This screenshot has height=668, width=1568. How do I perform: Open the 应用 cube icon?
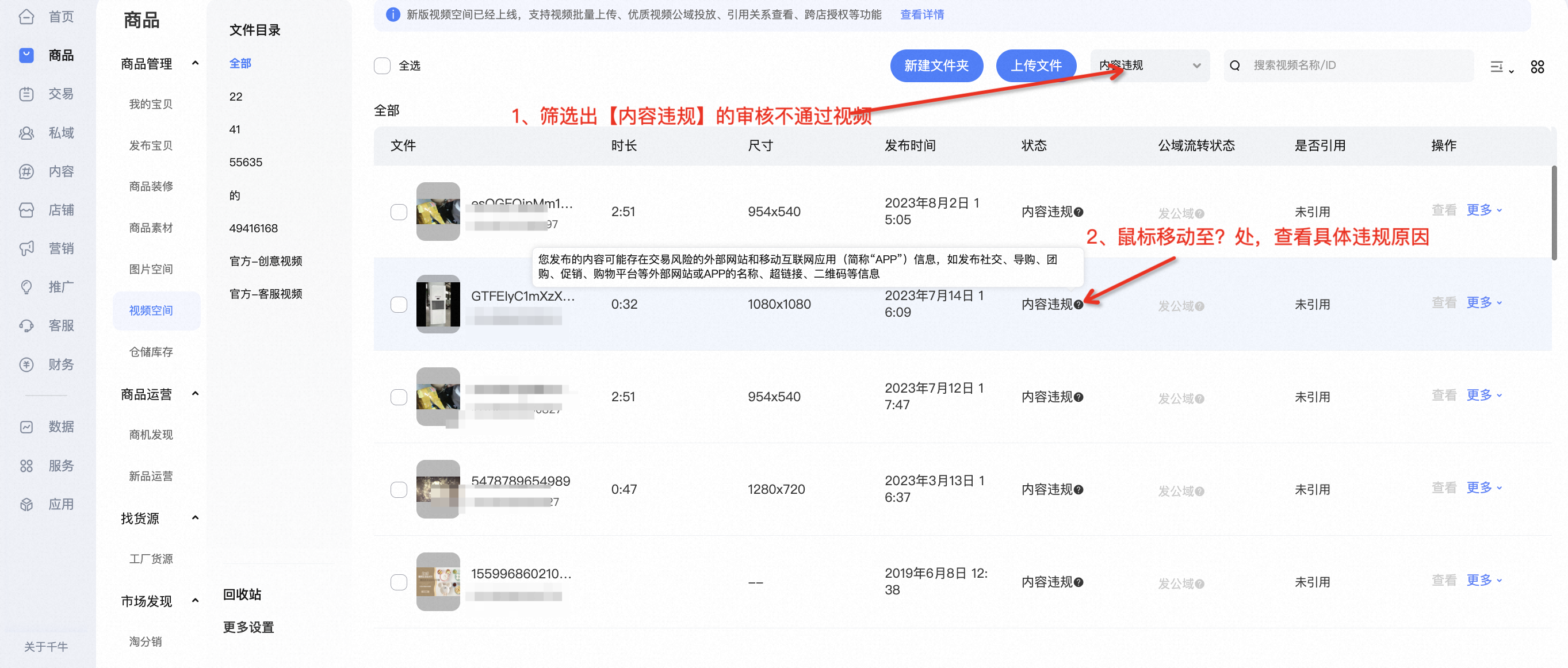[x=26, y=504]
